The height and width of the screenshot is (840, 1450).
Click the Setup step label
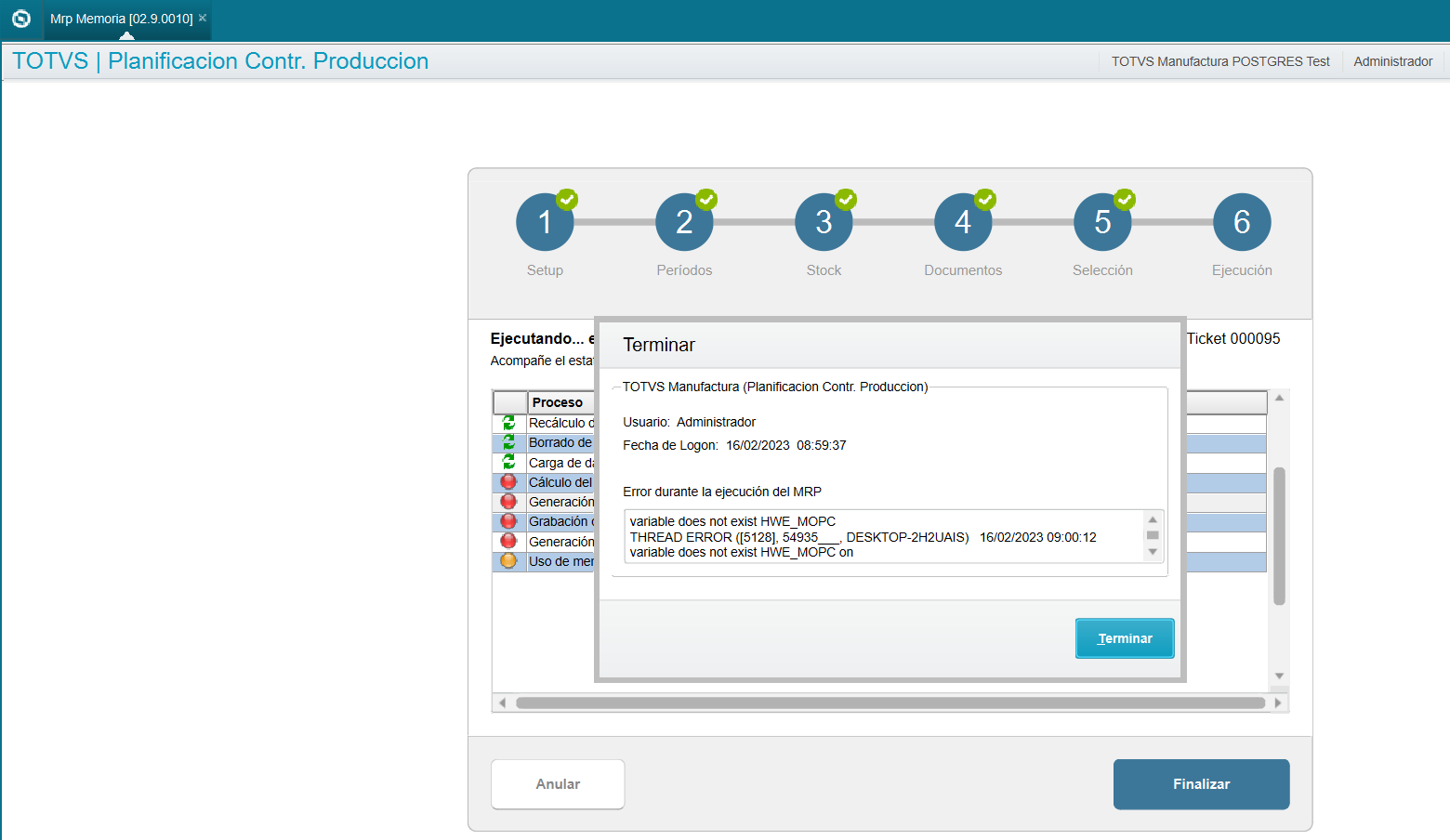click(x=545, y=270)
